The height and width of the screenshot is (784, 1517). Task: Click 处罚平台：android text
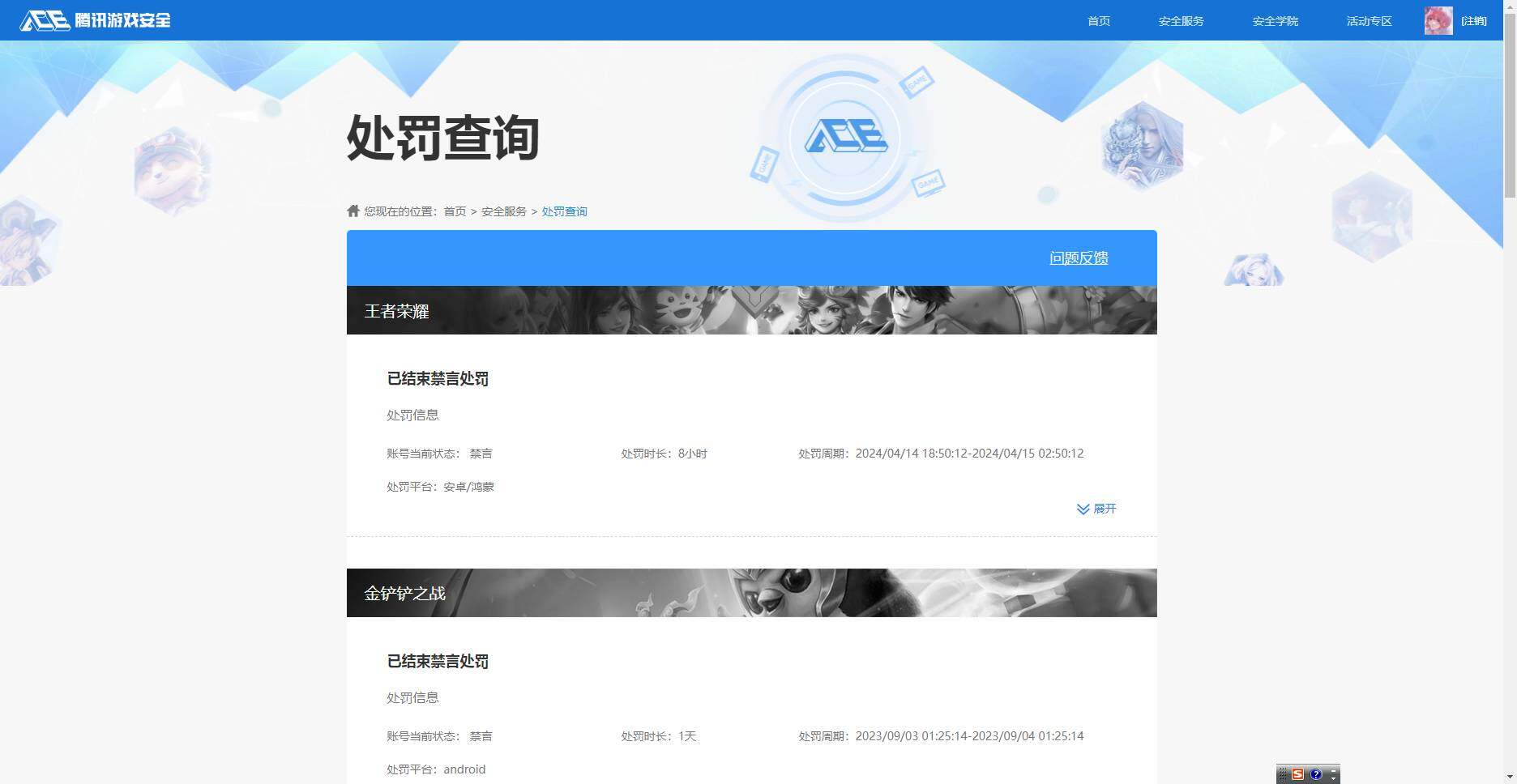click(x=436, y=769)
